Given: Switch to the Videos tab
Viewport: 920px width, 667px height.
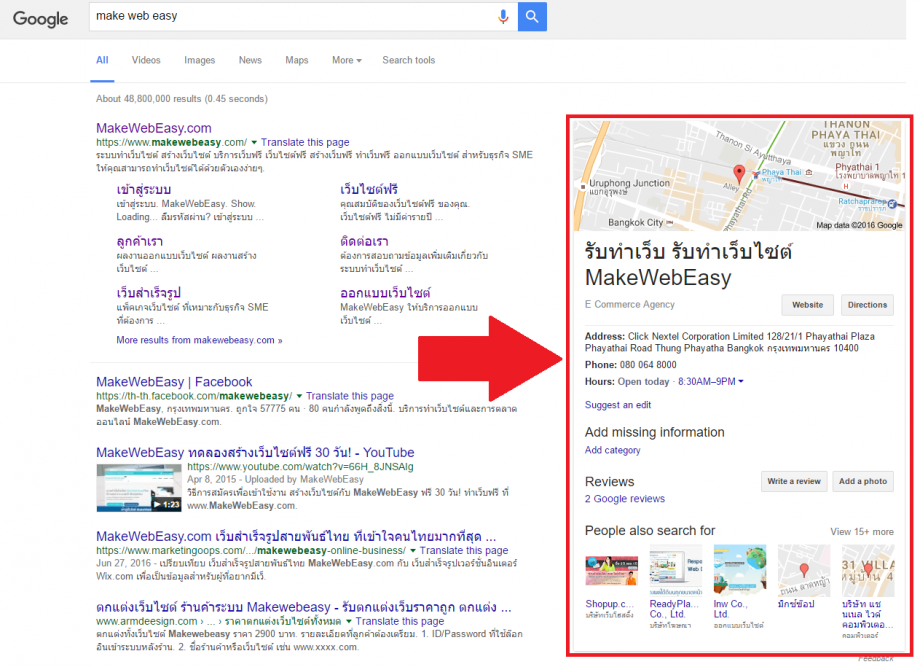Looking at the screenshot, I should click(x=145, y=60).
